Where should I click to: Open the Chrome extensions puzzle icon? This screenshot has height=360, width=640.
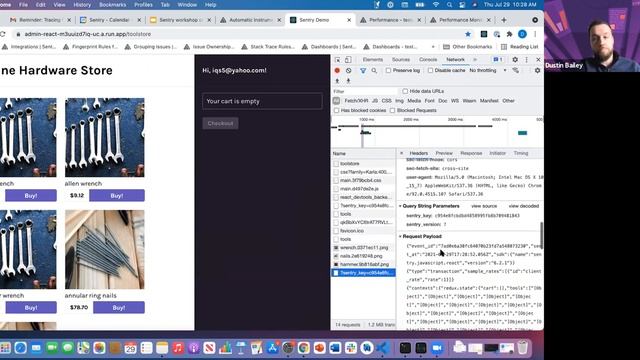coord(509,34)
